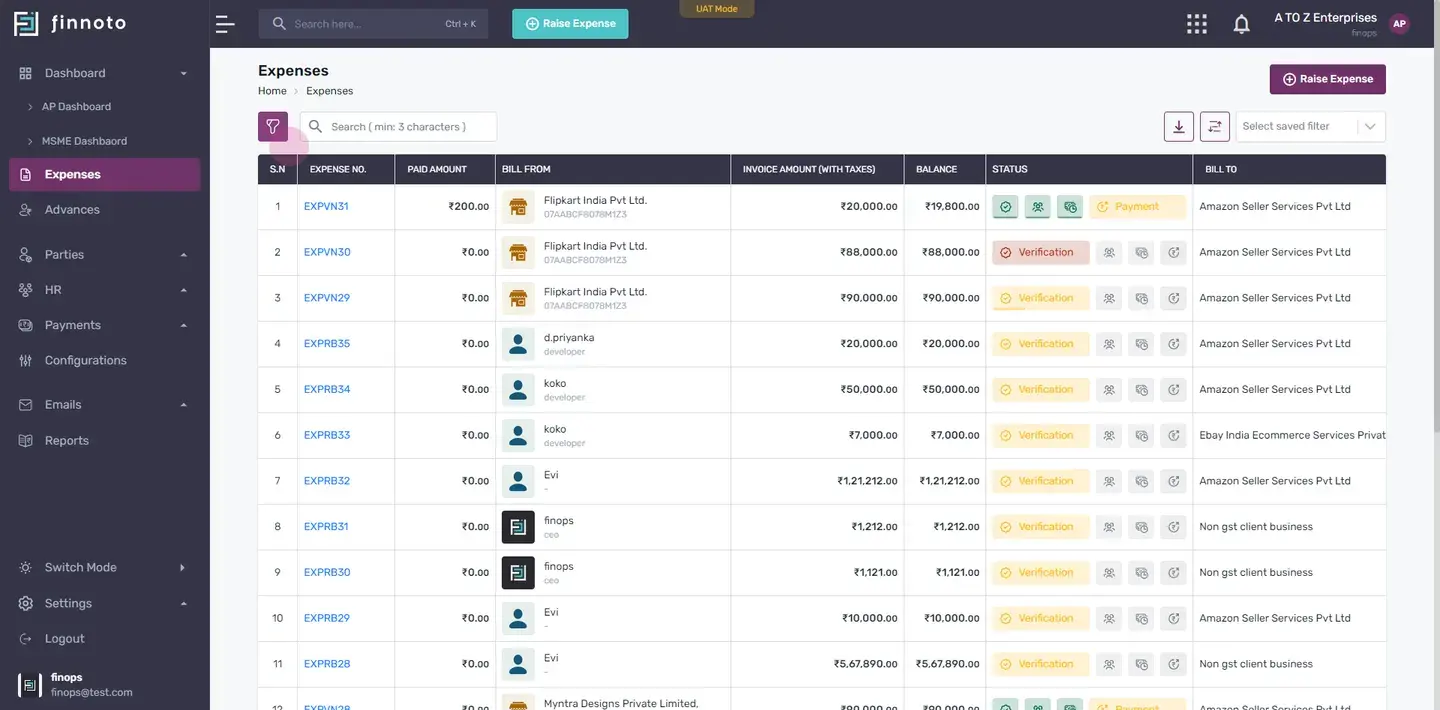Click the finops logo in EXPRB31 row
This screenshot has height=710, width=1440.
click(518, 527)
